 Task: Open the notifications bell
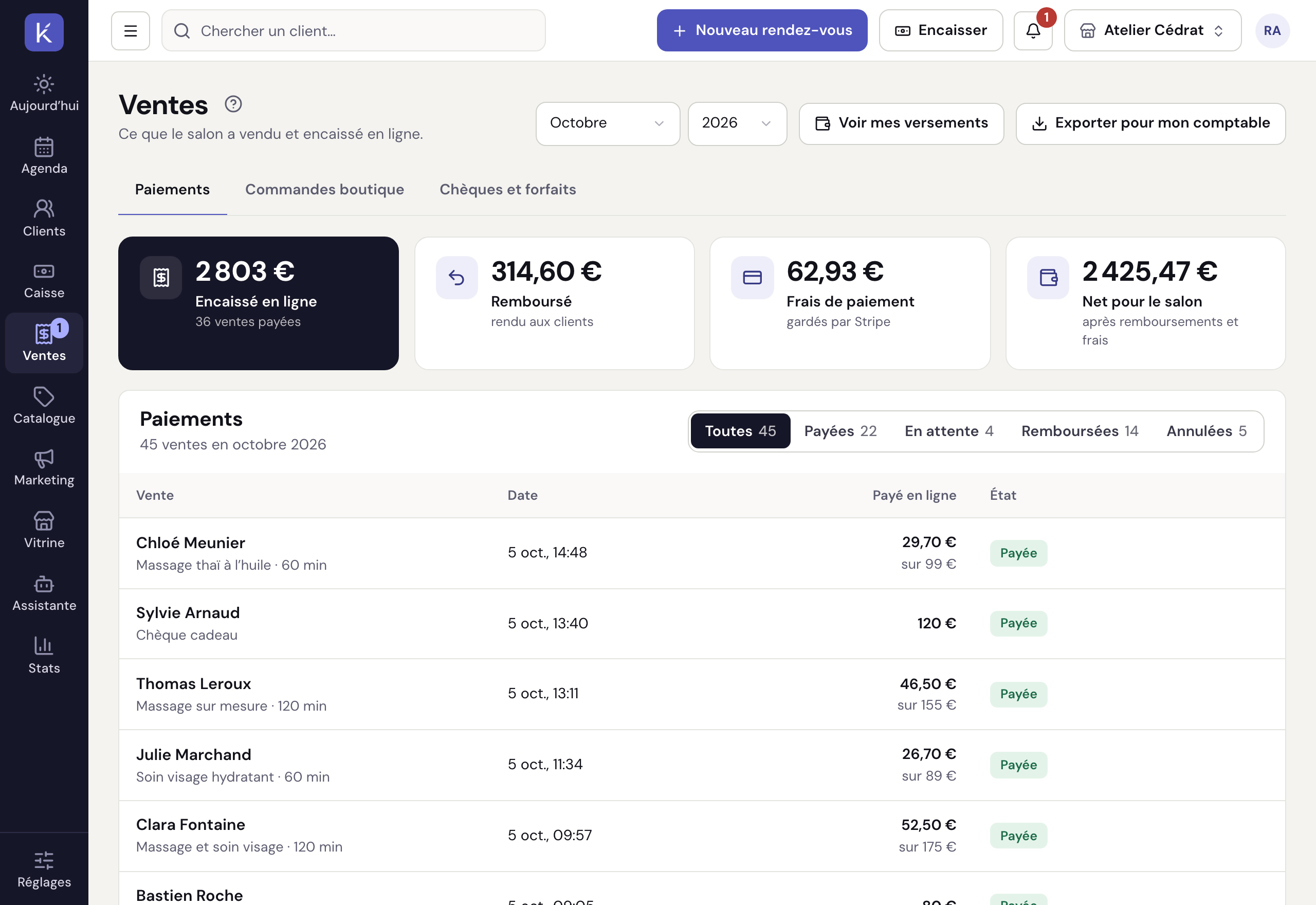tap(1033, 31)
